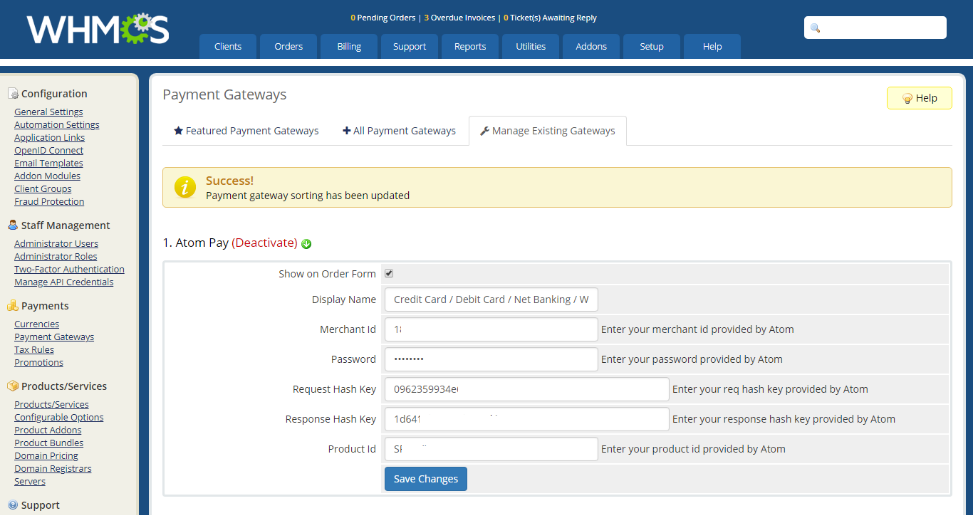The image size is (973, 515).
Task: Click the Product Id input field
Action: click(x=491, y=449)
